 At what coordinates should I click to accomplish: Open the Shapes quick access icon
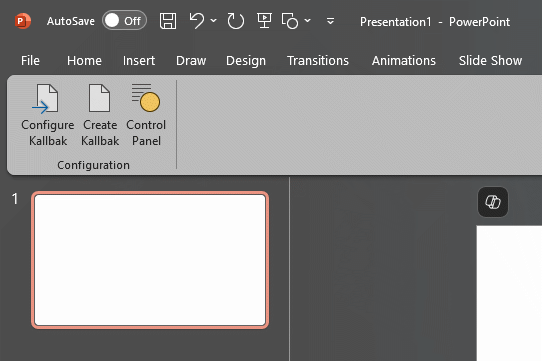click(290, 21)
